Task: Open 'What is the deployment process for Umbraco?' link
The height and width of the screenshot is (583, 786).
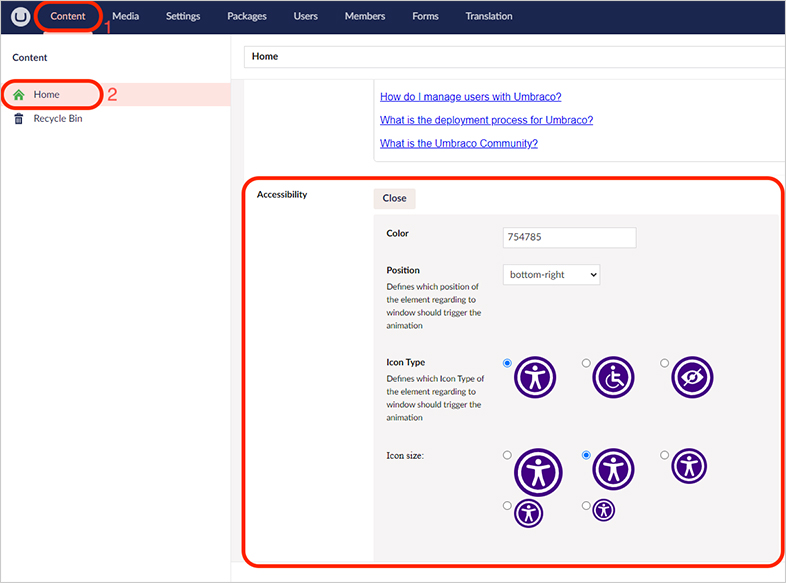Action: pyautogui.click(x=486, y=120)
